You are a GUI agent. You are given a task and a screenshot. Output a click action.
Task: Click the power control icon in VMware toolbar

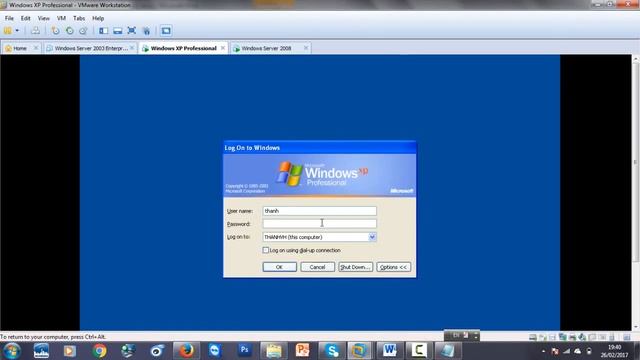[x=7, y=31]
